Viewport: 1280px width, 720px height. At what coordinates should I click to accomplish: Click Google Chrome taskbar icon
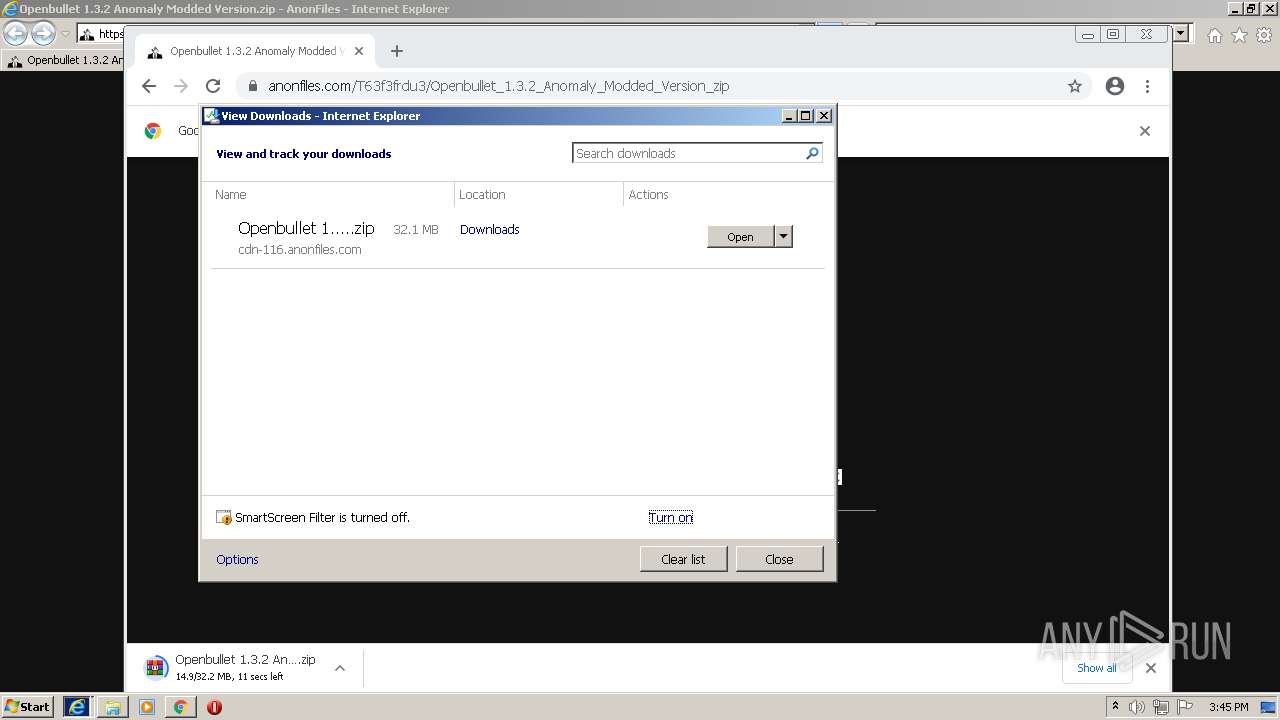coord(180,707)
